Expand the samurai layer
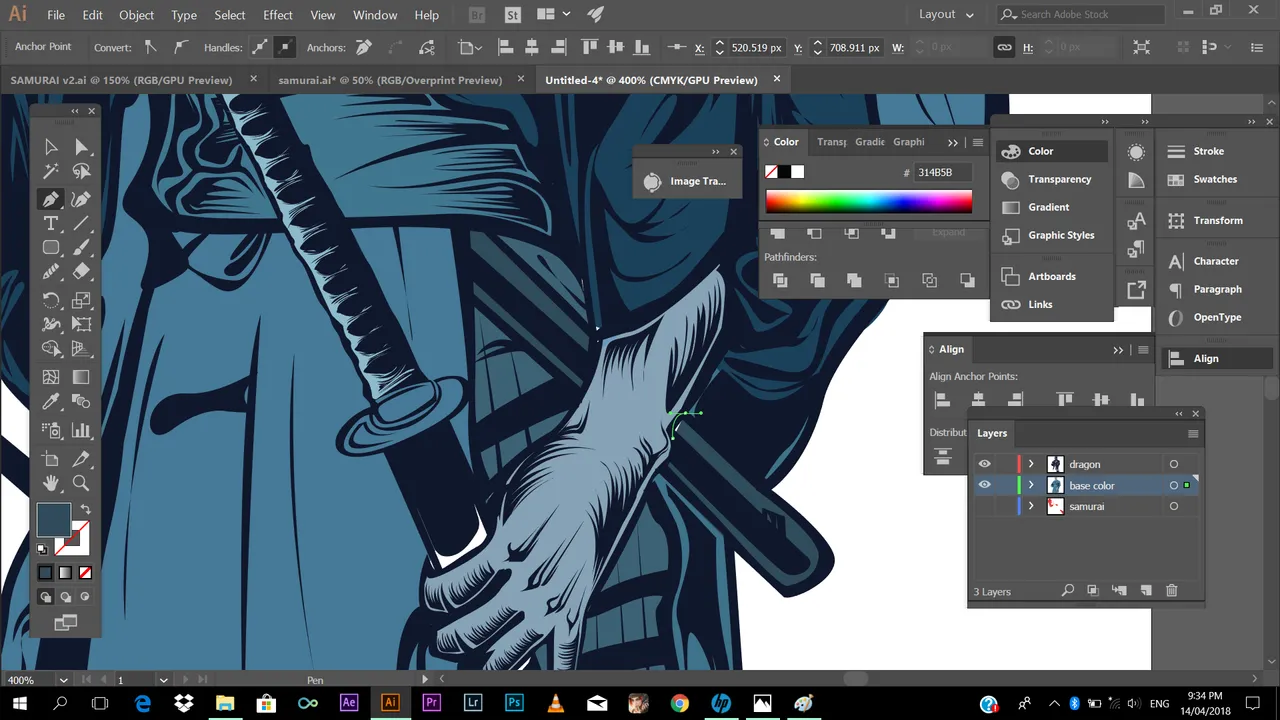 click(1031, 506)
